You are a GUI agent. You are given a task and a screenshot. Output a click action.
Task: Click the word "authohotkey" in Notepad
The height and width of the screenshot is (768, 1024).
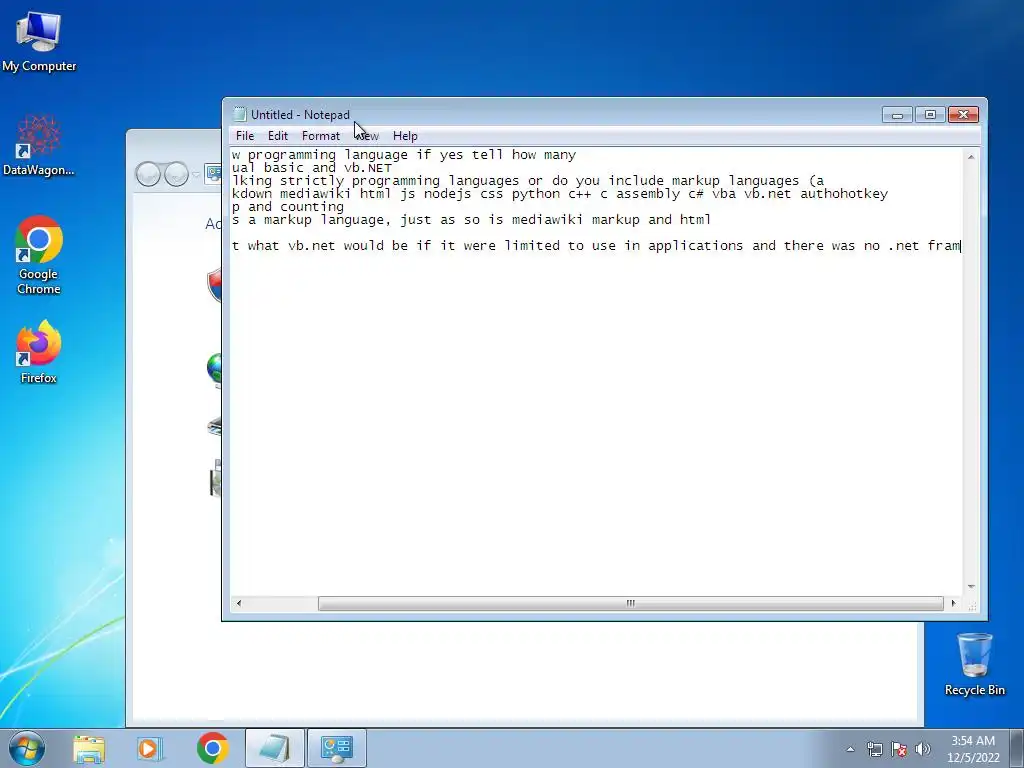[x=844, y=194]
